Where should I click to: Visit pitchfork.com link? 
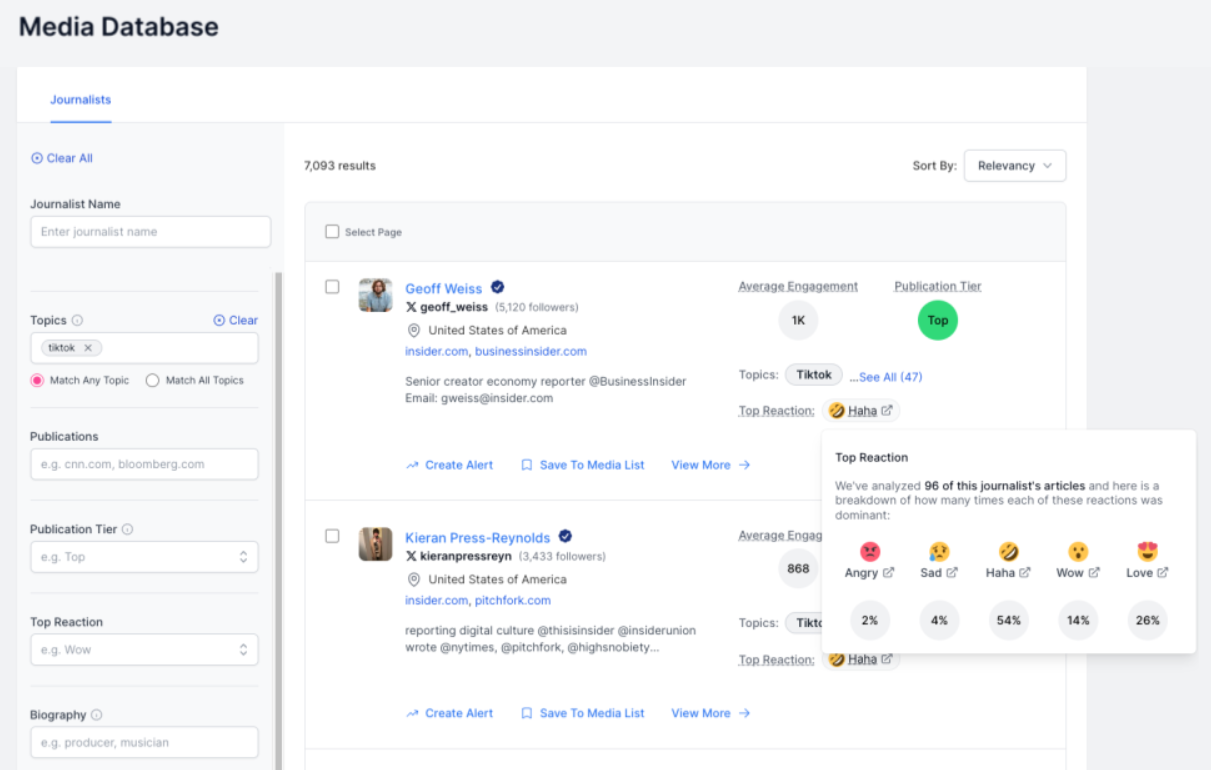click(x=513, y=600)
